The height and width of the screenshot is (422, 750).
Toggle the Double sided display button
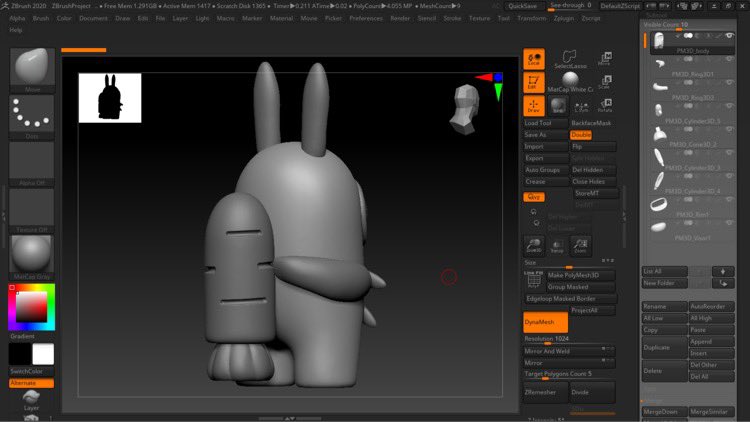581,135
